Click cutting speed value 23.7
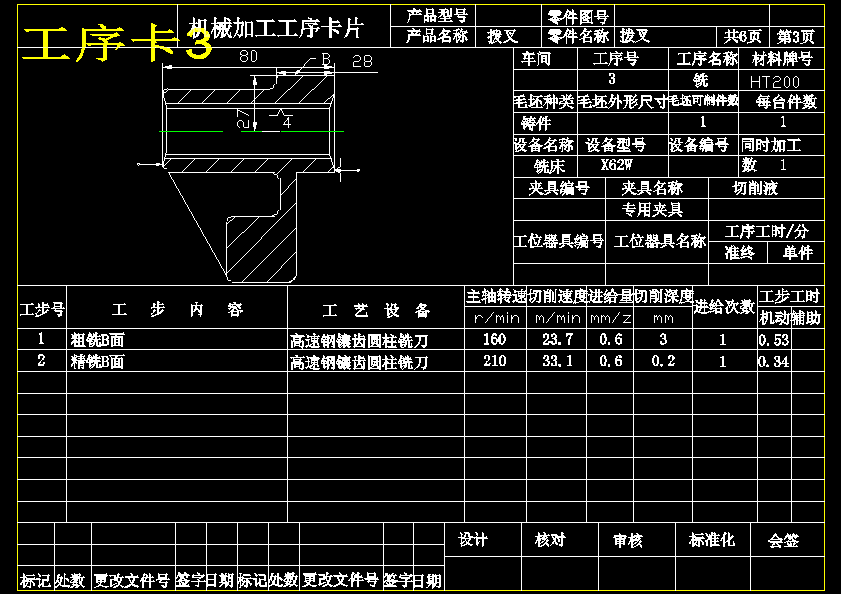 (x=557, y=339)
